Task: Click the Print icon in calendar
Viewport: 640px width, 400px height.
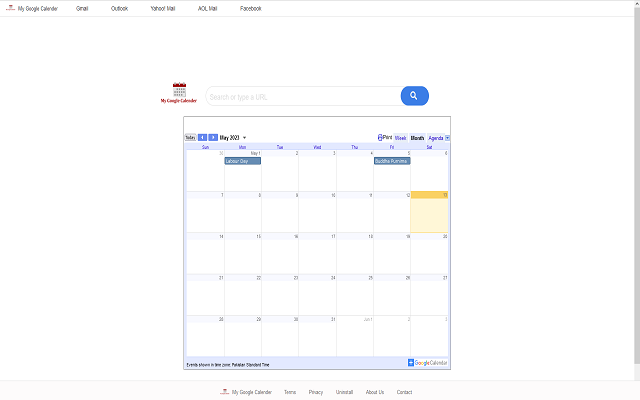Action: (380, 138)
